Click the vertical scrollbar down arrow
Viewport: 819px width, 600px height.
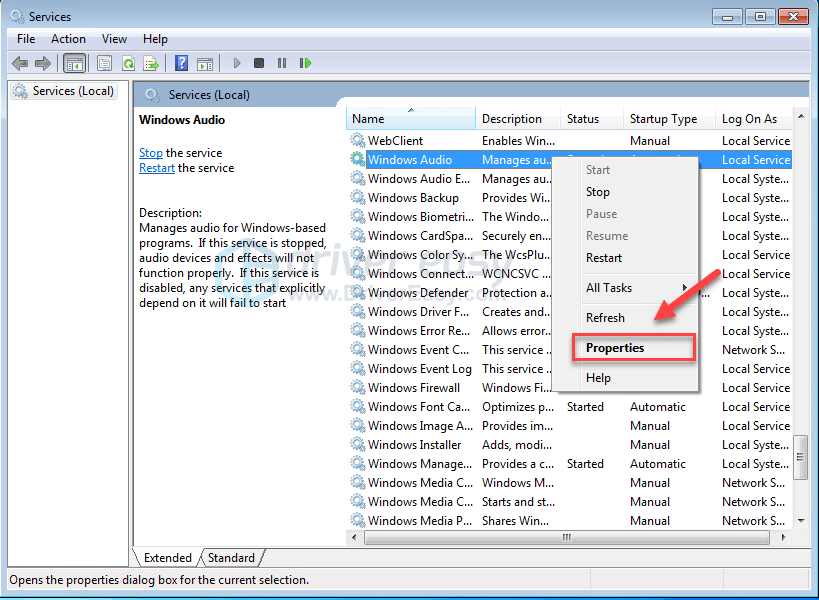click(801, 521)
